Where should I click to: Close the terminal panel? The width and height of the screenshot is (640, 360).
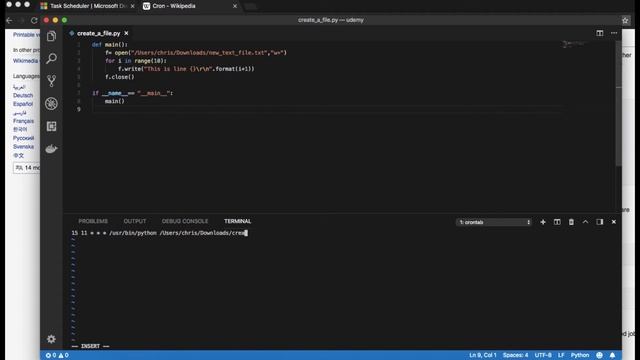click(x=613, y=222)
